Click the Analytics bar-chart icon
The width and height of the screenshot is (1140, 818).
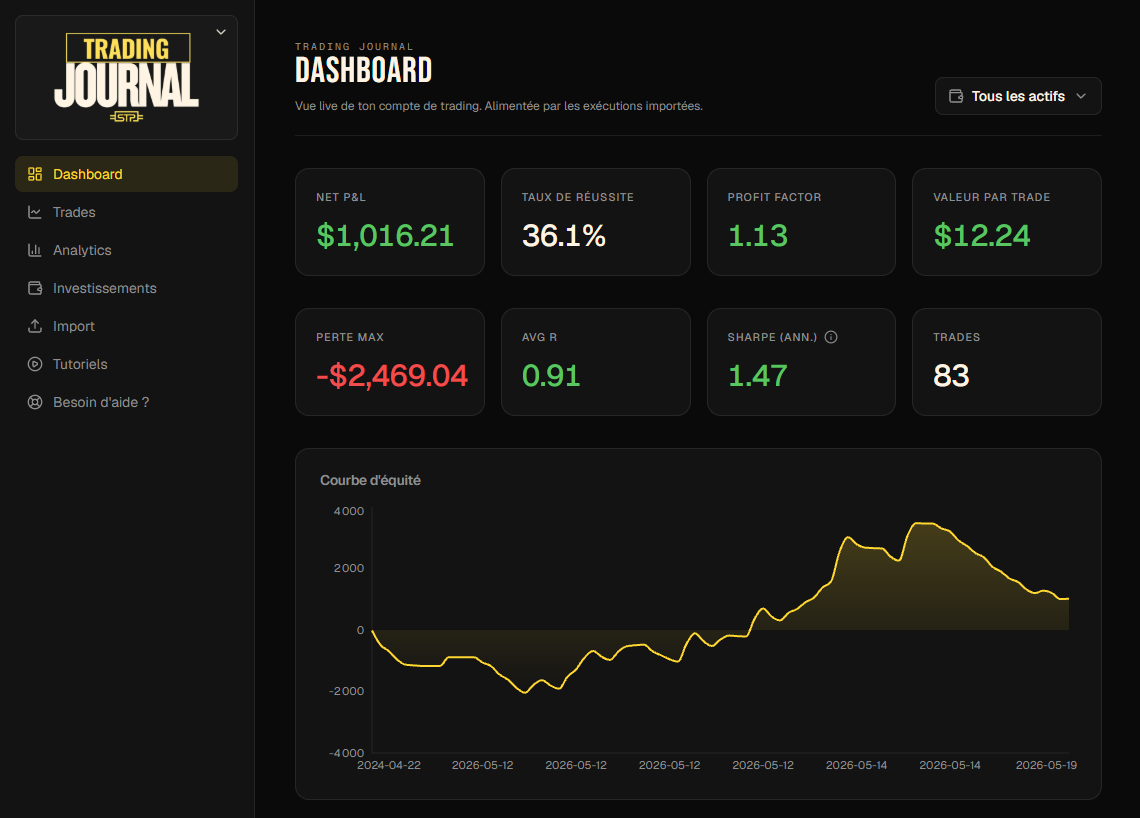point(35,250)
